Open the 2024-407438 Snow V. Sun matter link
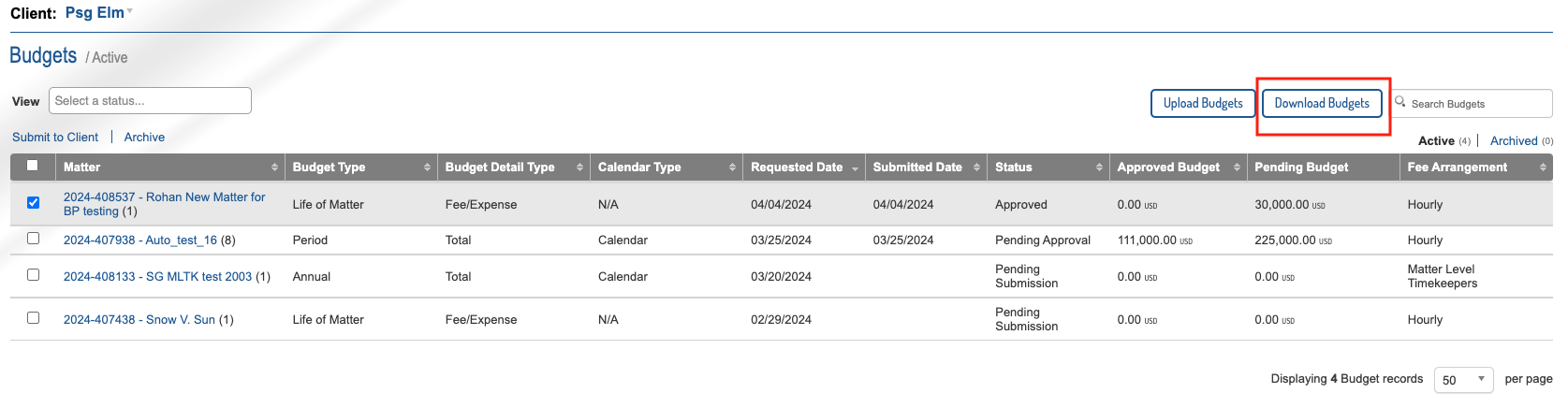Viewport: 1568px width, 408px height. coord(139,320)
